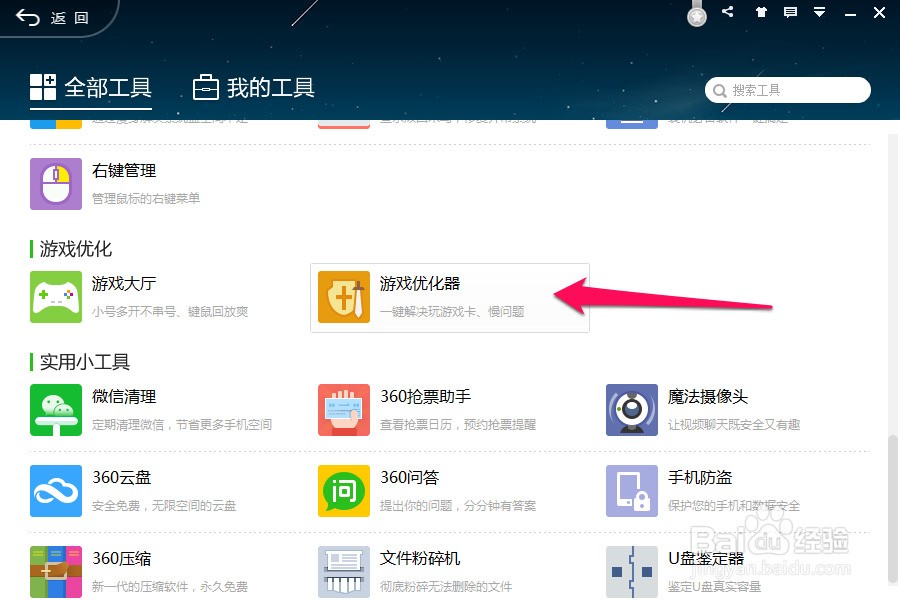
Task: Open the 360抢票助手 ticket icon
Action: point(344,410)
